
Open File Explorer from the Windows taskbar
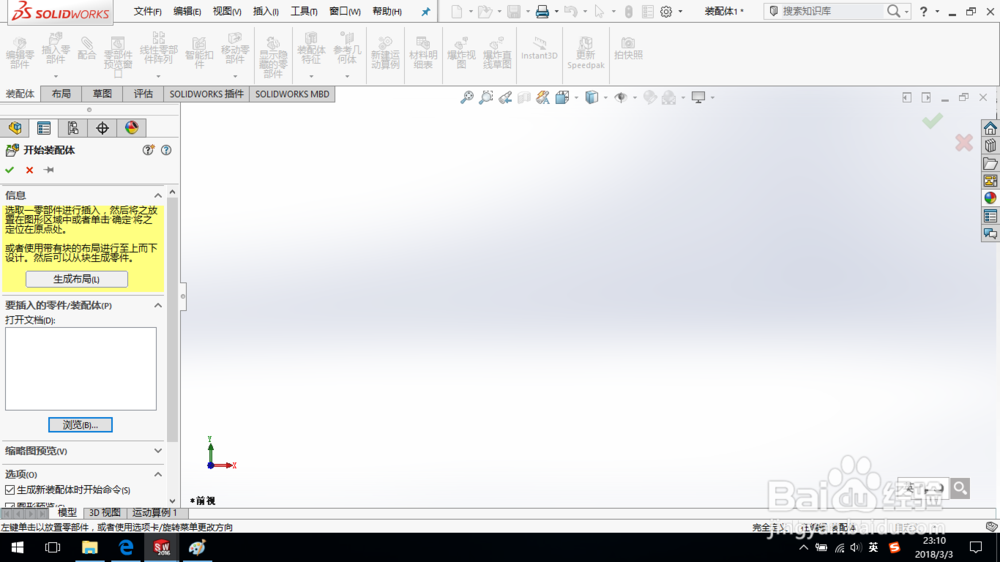coord(89,547)
